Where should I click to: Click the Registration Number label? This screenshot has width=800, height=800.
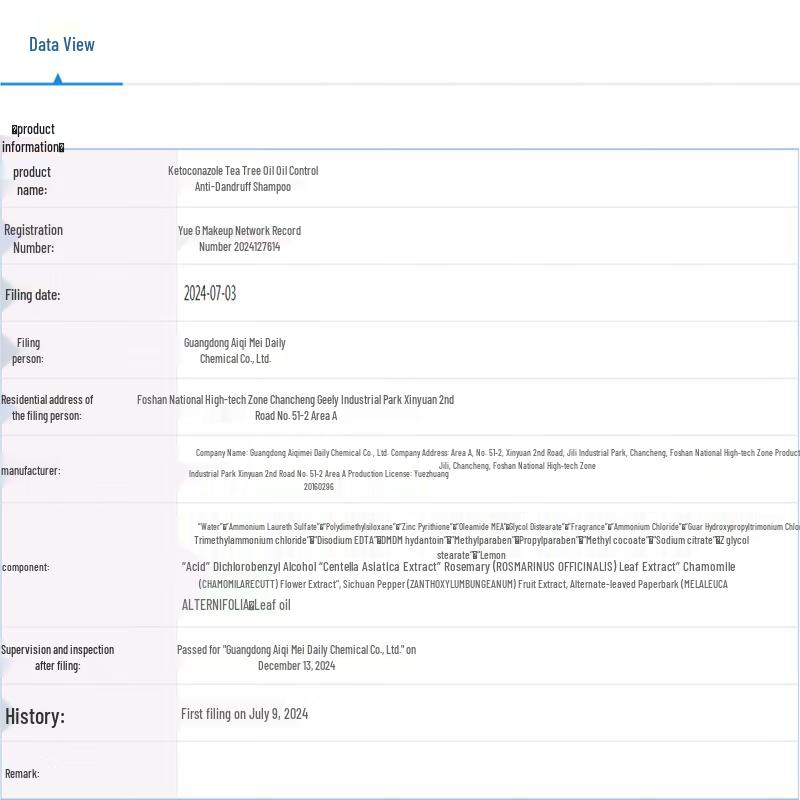click(33, 239)
